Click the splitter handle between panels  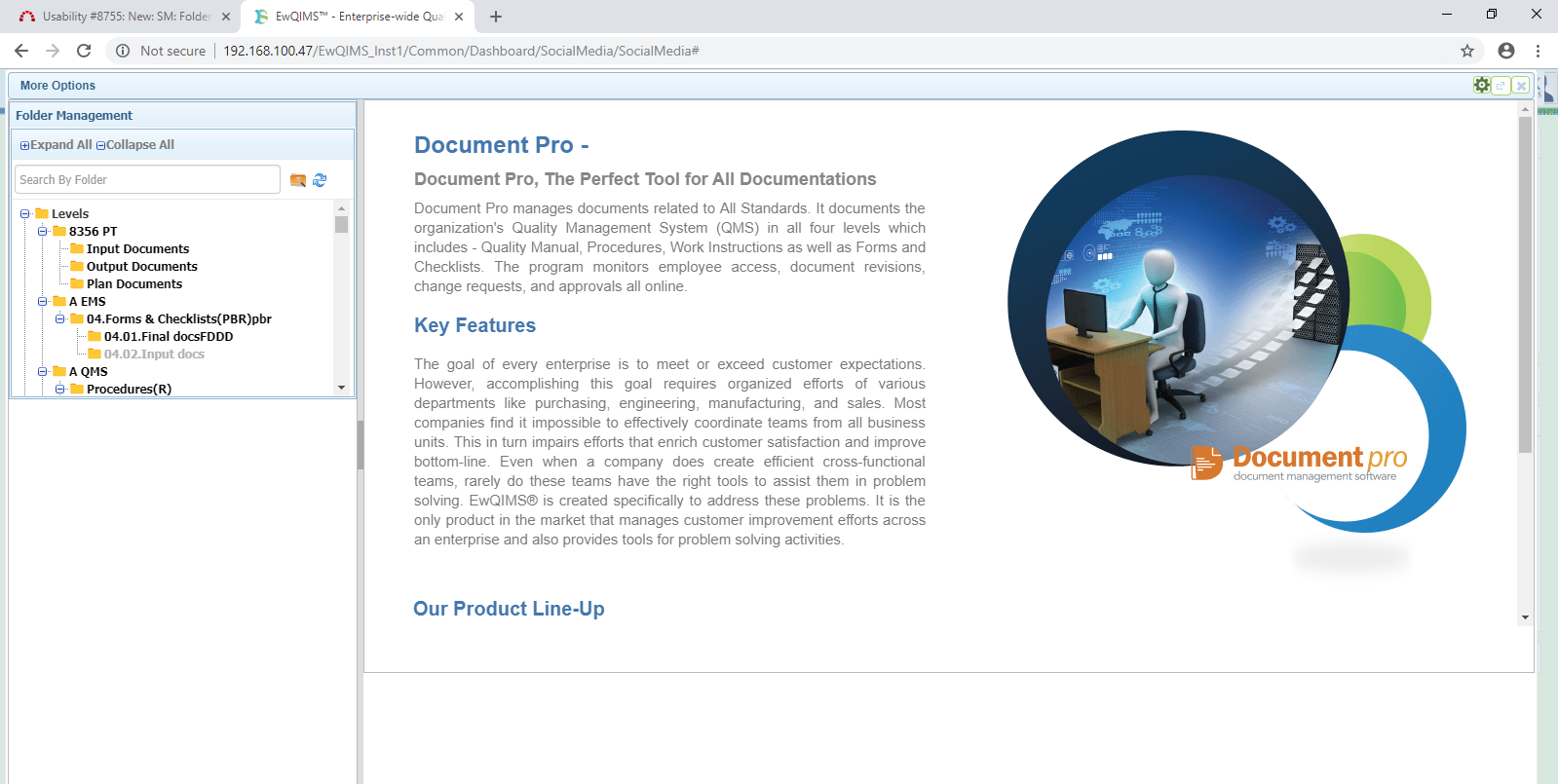tap(361, 445)
